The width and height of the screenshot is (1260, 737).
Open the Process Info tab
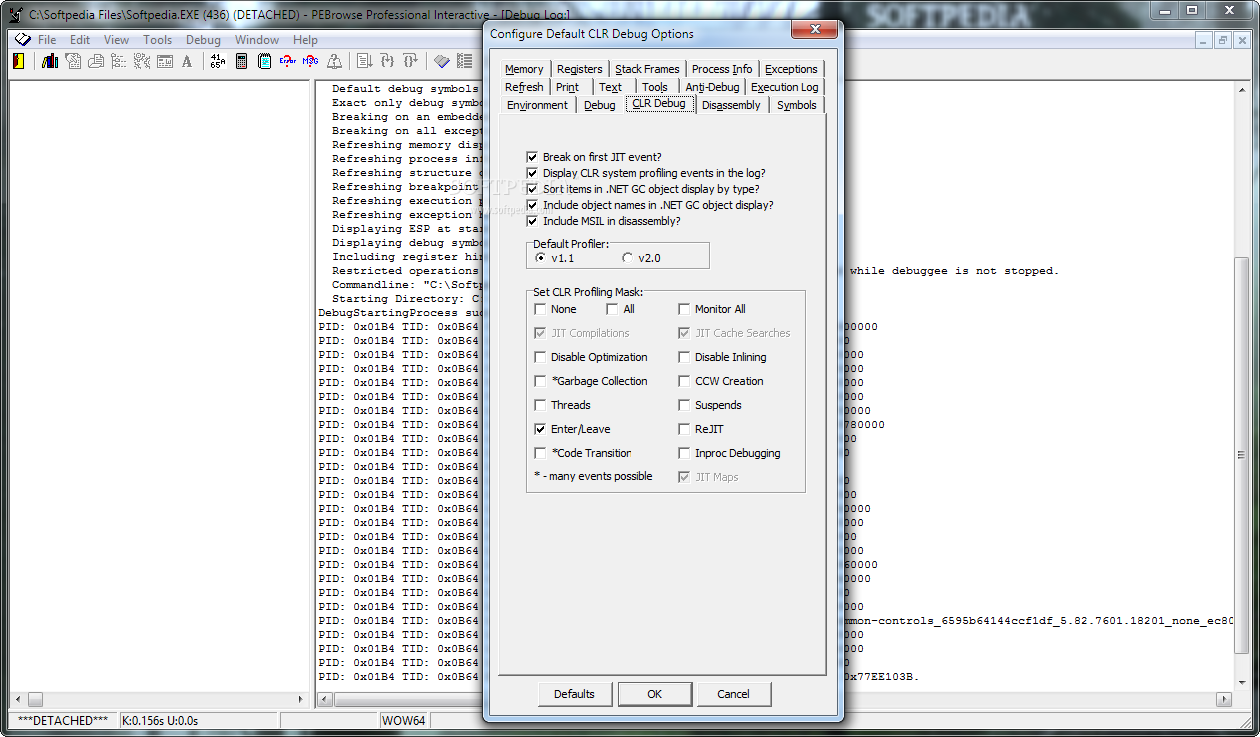pyautogui.click(x=722, y=69)
